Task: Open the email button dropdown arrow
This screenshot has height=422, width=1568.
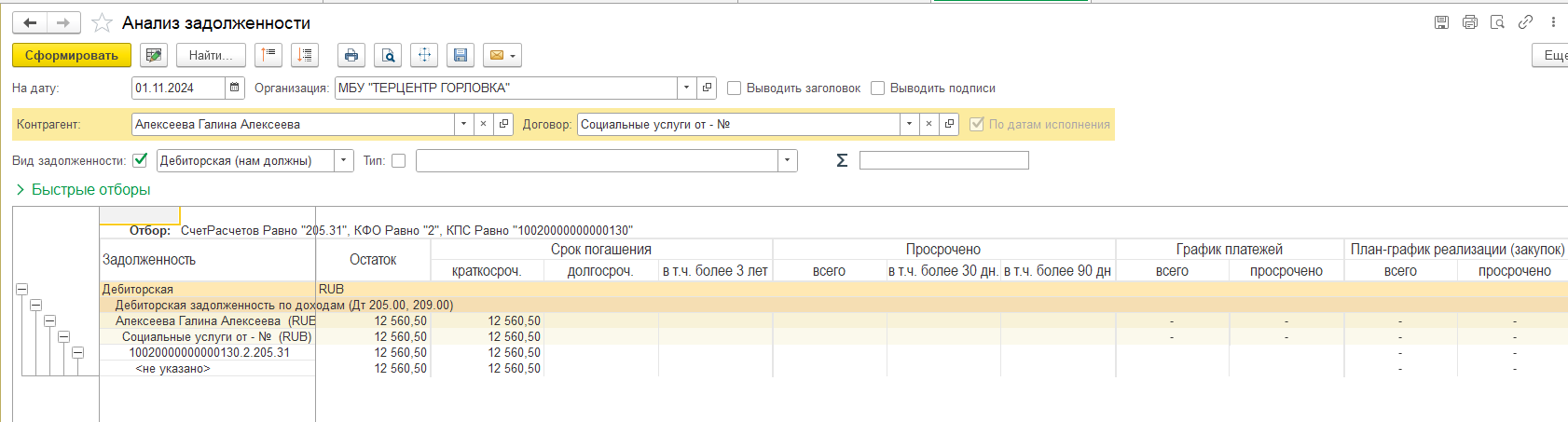Action: pos(513,56)
